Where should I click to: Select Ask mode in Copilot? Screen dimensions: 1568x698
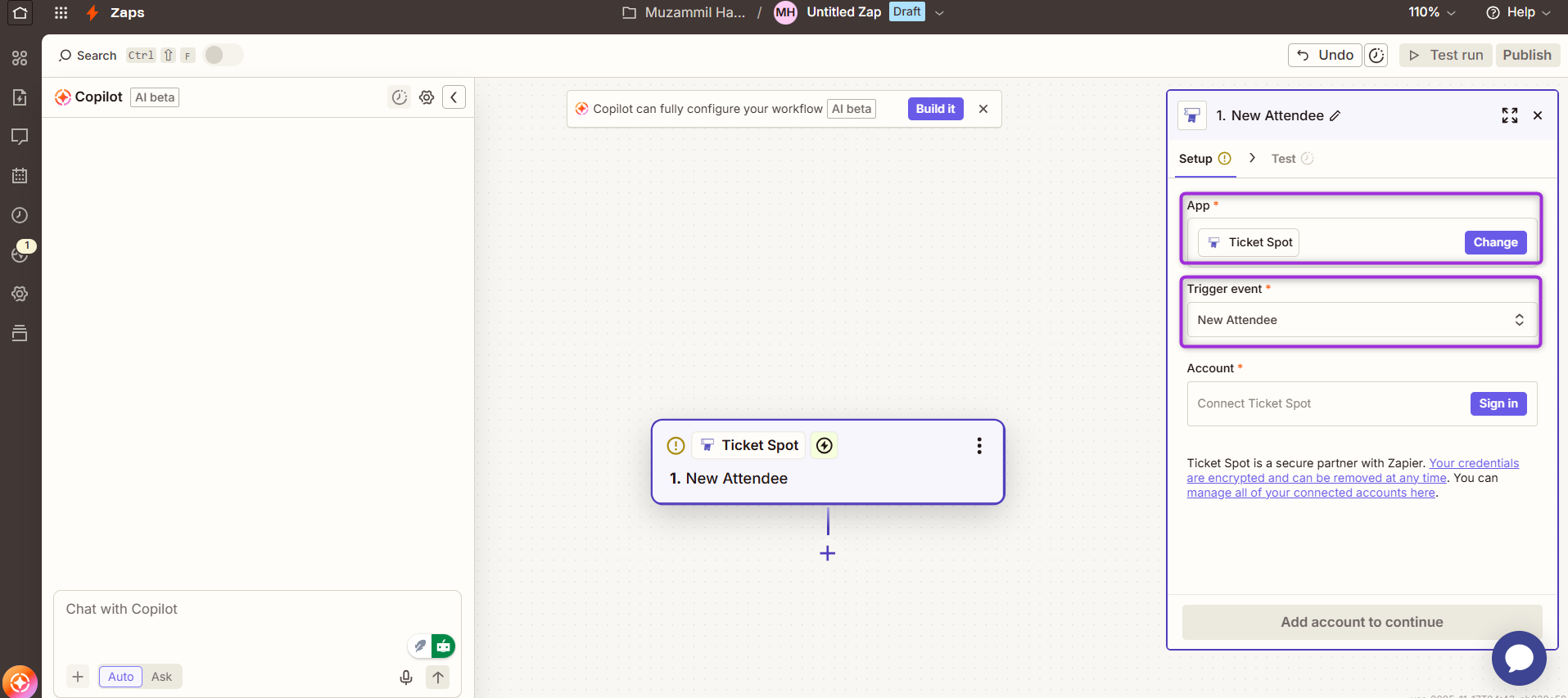(161, 677)
